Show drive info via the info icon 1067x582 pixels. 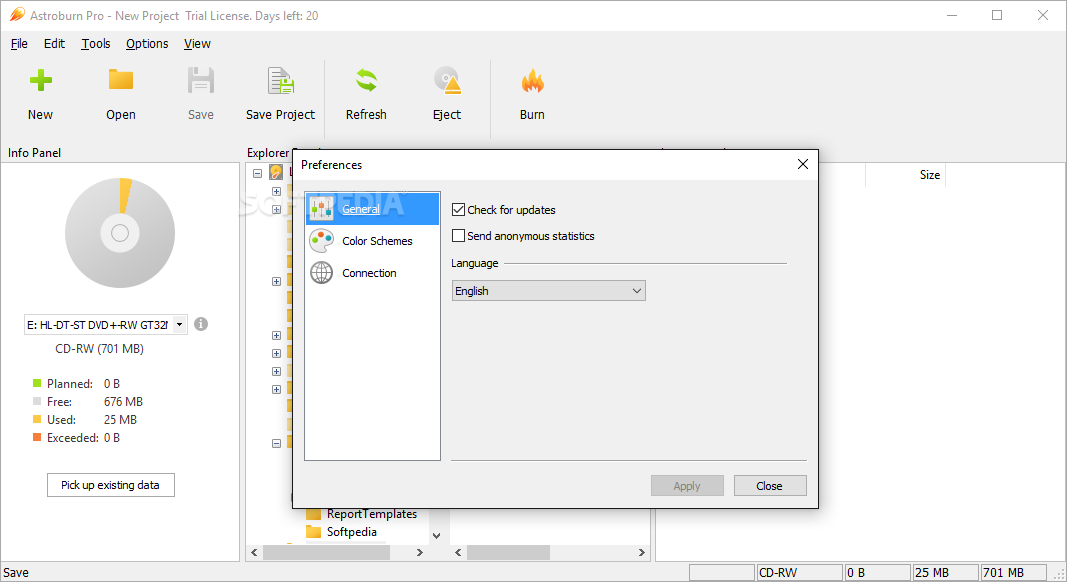(x=201, y=324)
